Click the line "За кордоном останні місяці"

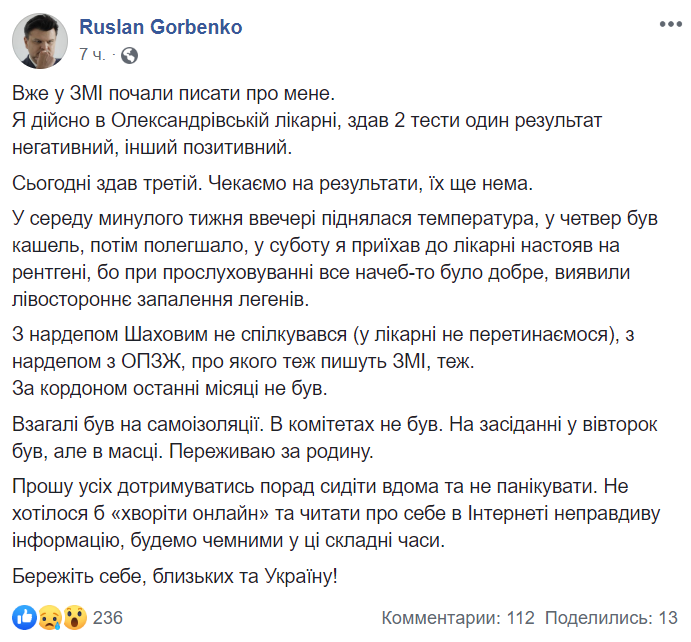170,388
